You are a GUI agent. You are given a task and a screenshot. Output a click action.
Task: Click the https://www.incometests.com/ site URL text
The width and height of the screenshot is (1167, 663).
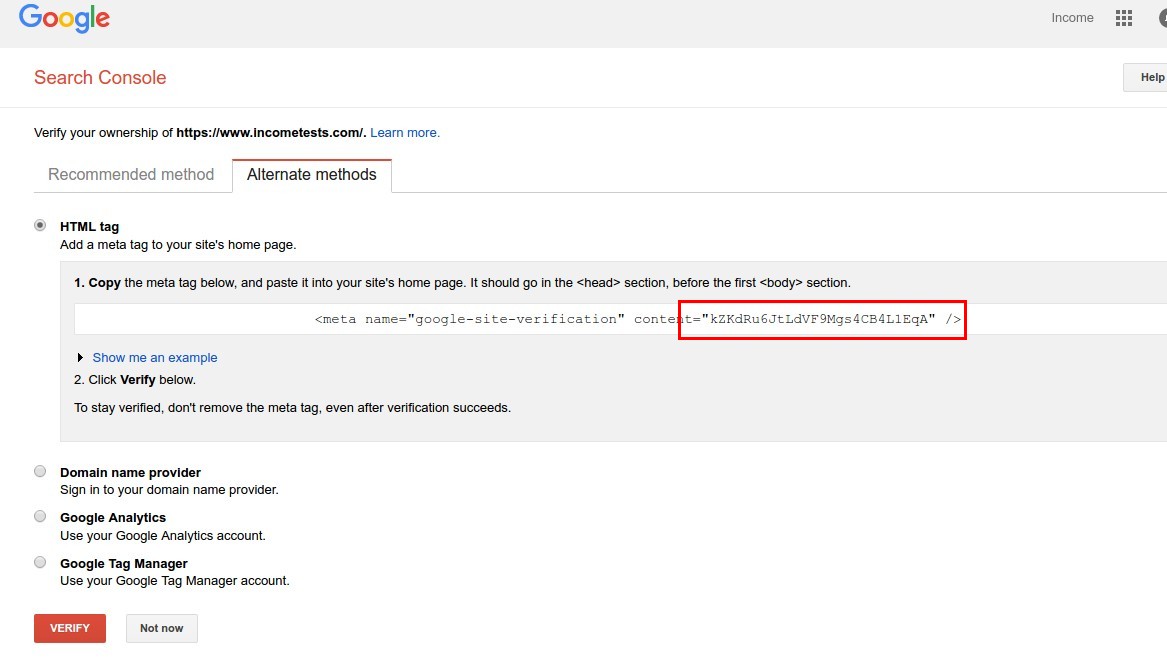click(x=269, y=132)
